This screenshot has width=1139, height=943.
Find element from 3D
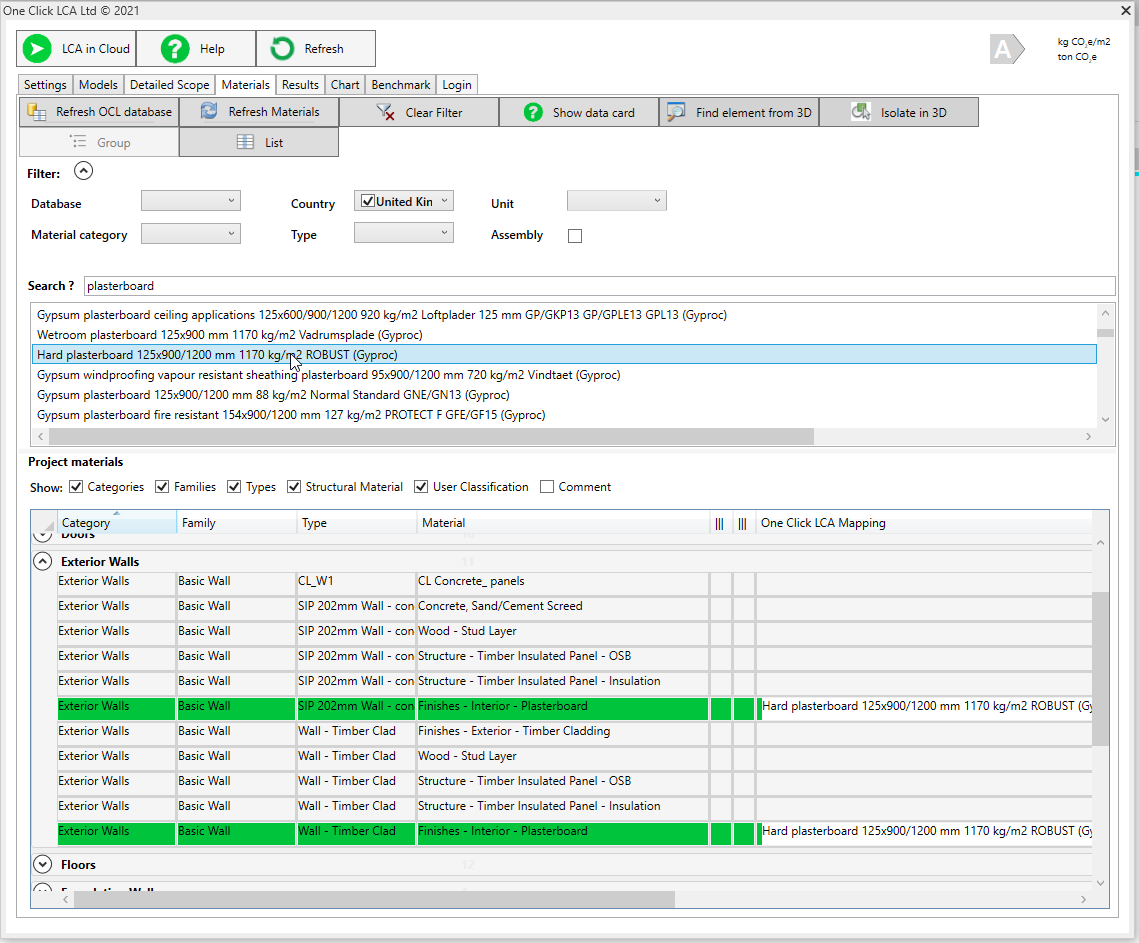(739, 112)
